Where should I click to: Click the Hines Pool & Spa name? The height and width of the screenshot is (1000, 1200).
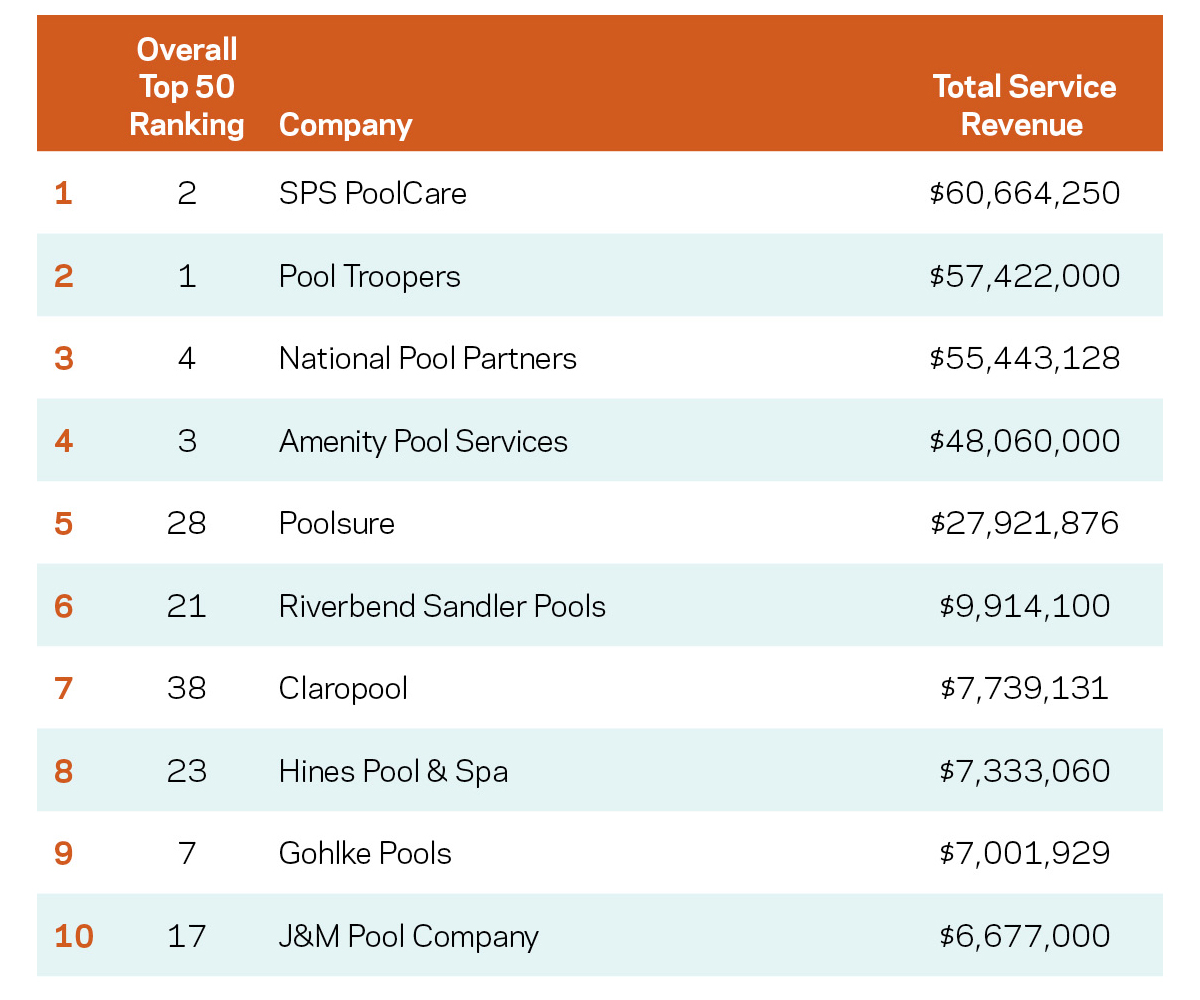[x=393, y=771]
